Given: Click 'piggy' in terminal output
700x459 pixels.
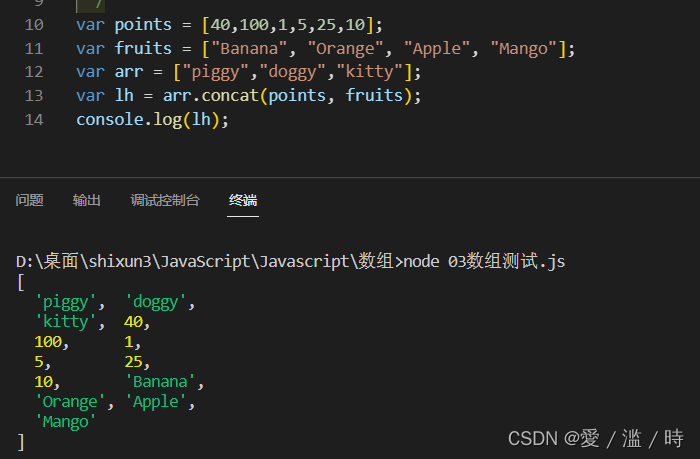Looking at the screenshot, I should click(x=66, y=302).
